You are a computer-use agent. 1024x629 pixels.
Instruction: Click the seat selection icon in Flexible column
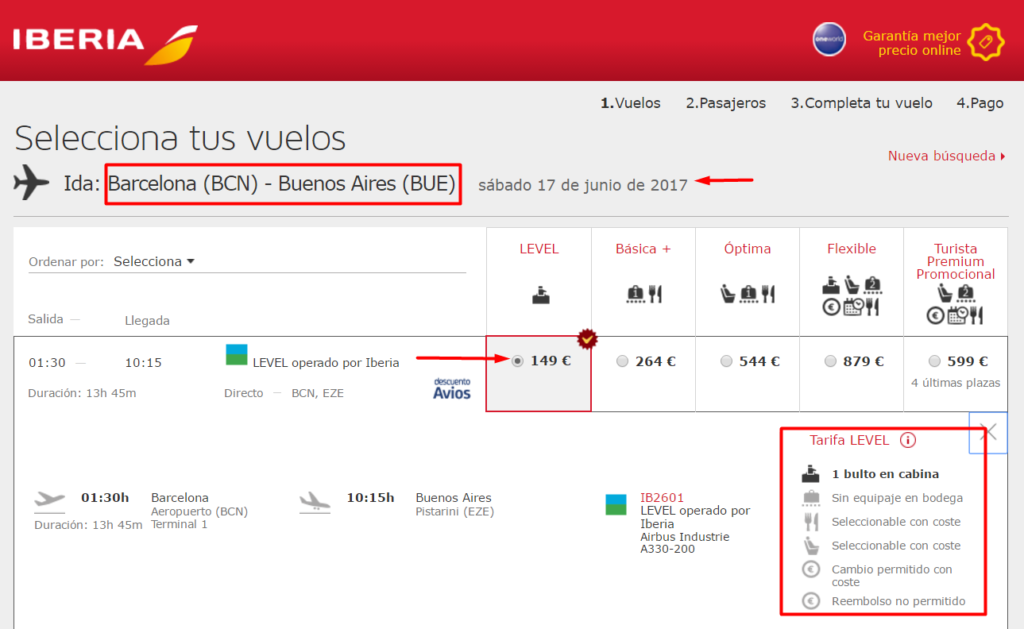coord(850,283)
